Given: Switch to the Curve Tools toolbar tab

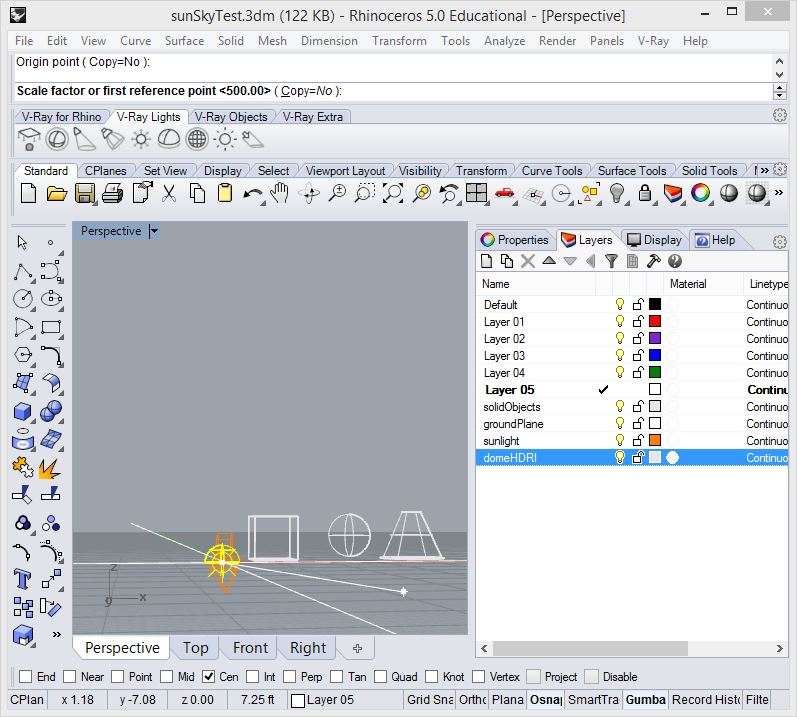Looking at the screenshot, I should (552, 171).
